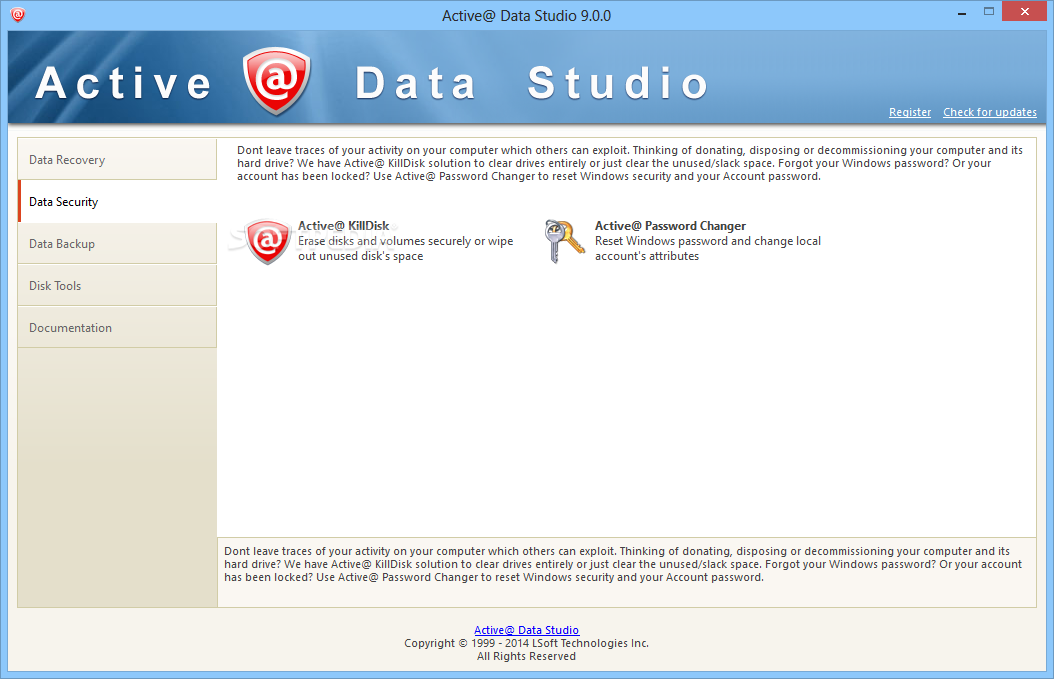1054x679 pixels.
Task: Click the 'Erase disks and volumes securely' description
Action: click(x=405, y=248)
